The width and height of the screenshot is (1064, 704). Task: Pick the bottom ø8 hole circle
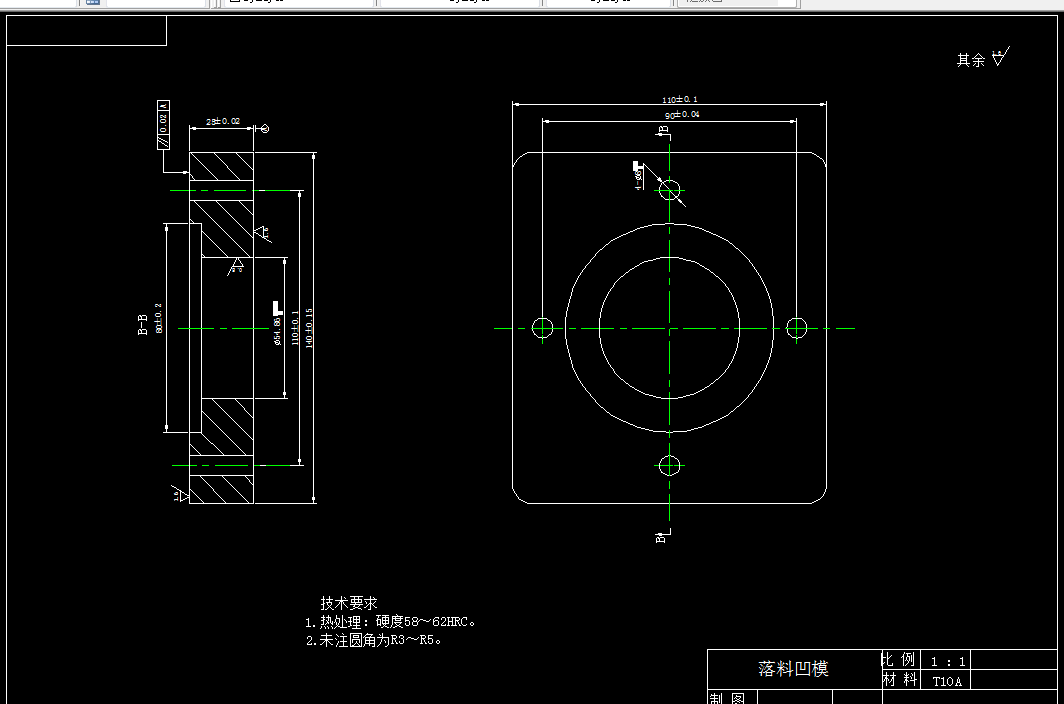[669, 466]
